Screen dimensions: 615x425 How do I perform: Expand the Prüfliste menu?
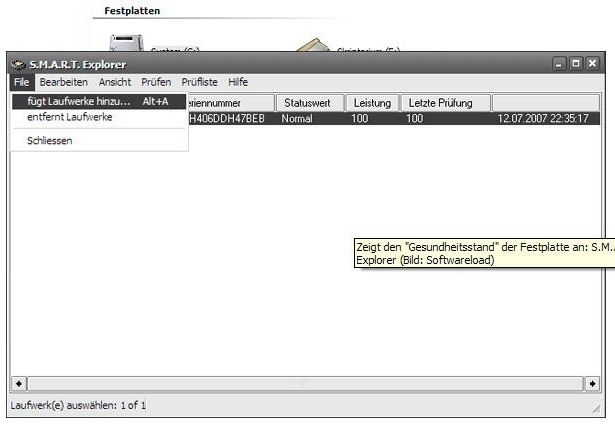[200, 82]
